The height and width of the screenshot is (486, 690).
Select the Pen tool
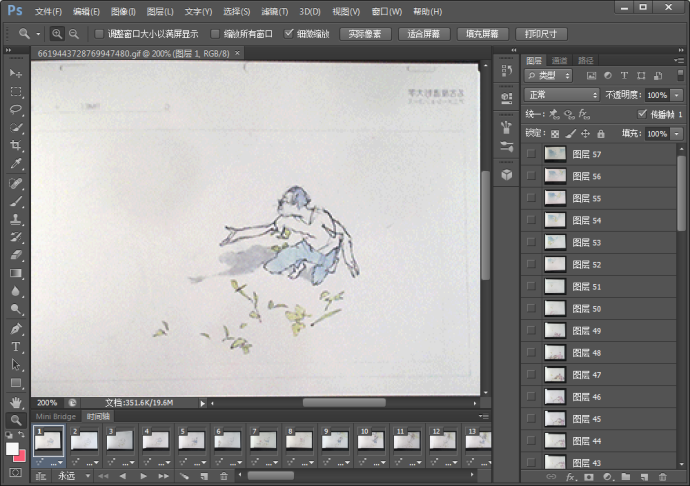pyautogui.click(x=16, y=329)
